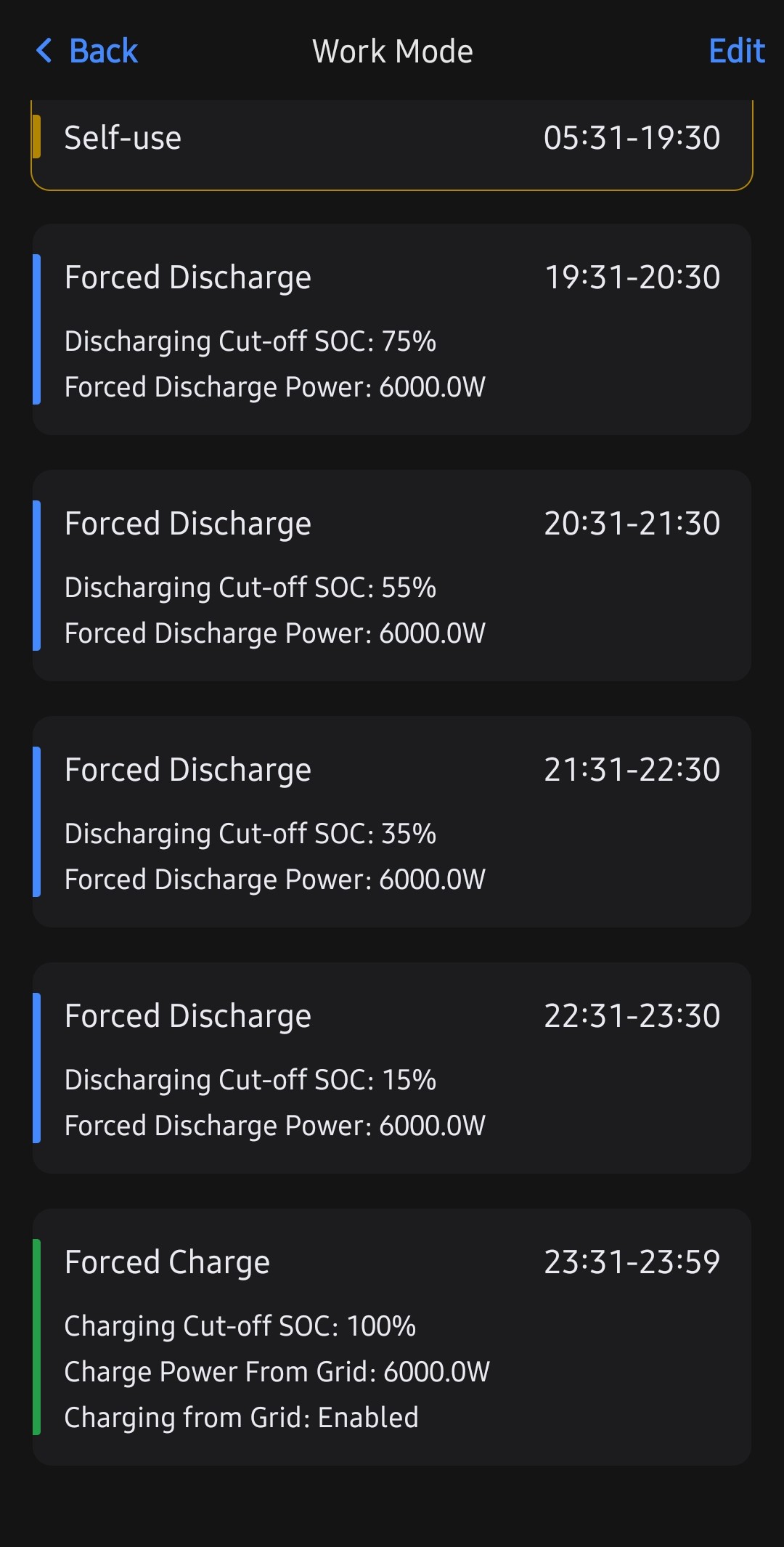This screenshot has height=1547, width=784.
Task: Open the Forced Discharge 20:31-21:30 card
Action: [392, 575]
